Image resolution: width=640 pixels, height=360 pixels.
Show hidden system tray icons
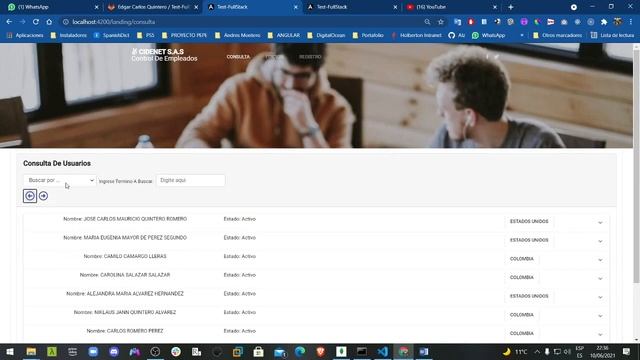[537, 352]
